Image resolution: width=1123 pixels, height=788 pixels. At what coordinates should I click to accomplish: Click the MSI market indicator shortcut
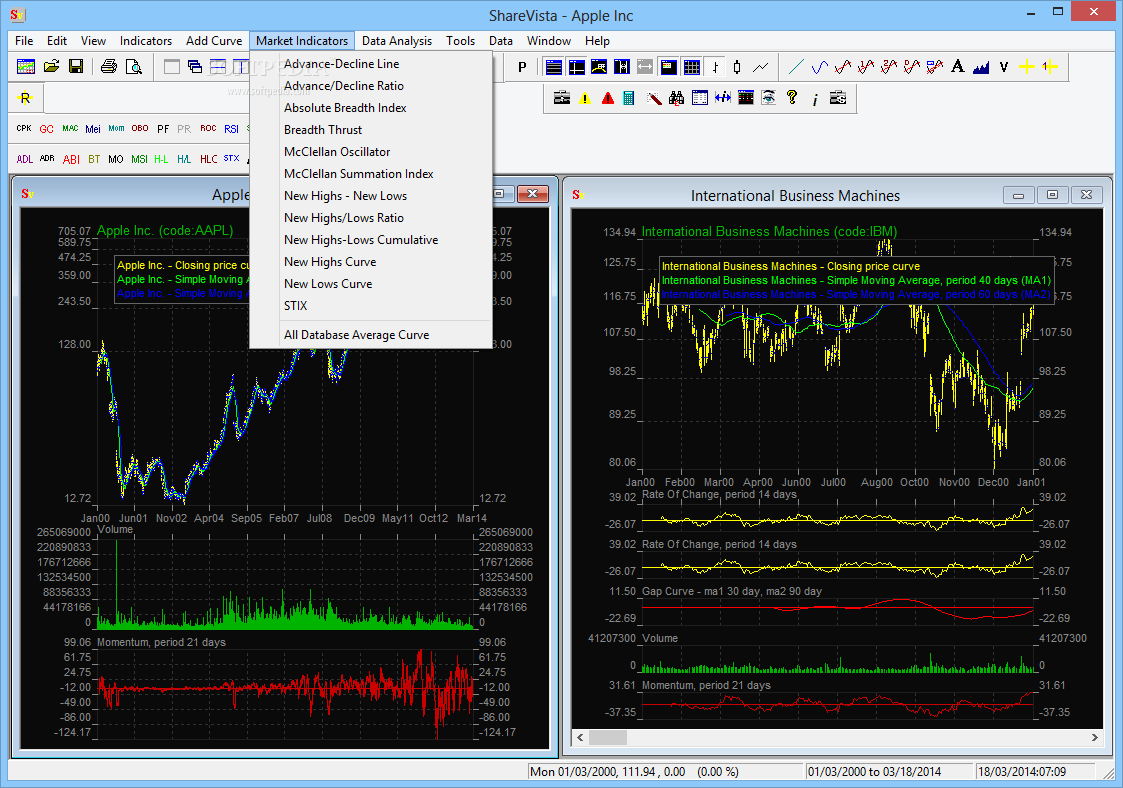(139, 159)
